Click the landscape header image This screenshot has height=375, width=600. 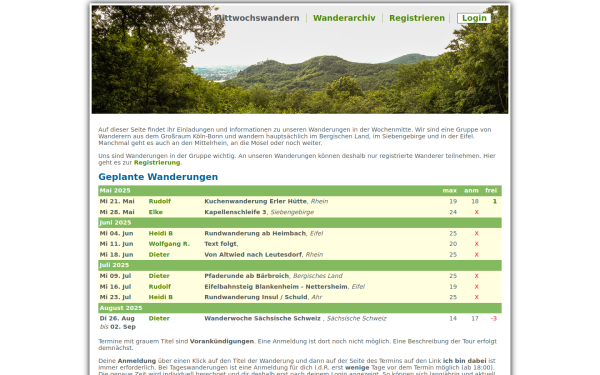(x=300, y=59)
